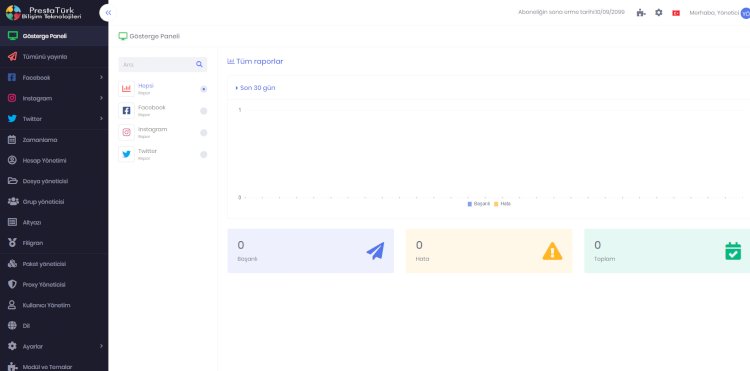The width and height of the screenshot is (750, 371).
Task: Click the PrestaTürk logo
Action: point(44,12)
